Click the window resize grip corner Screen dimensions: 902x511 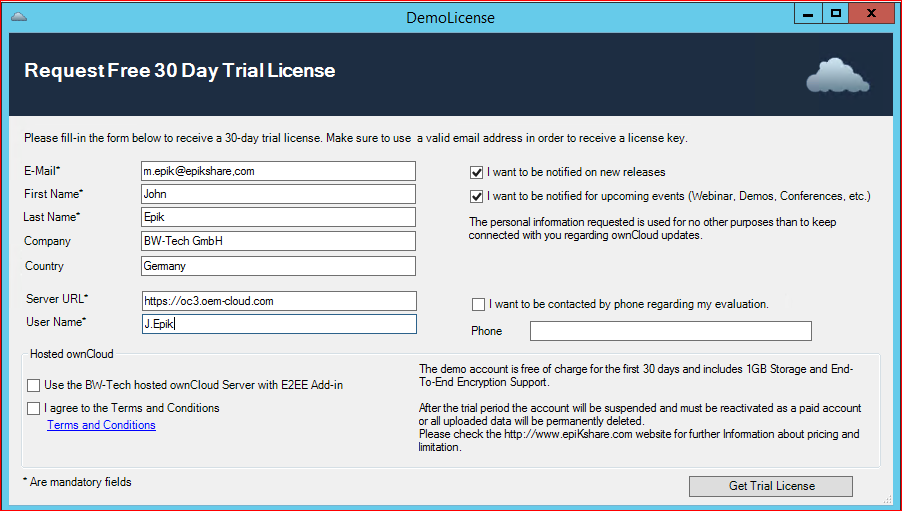tap(888, 499)
